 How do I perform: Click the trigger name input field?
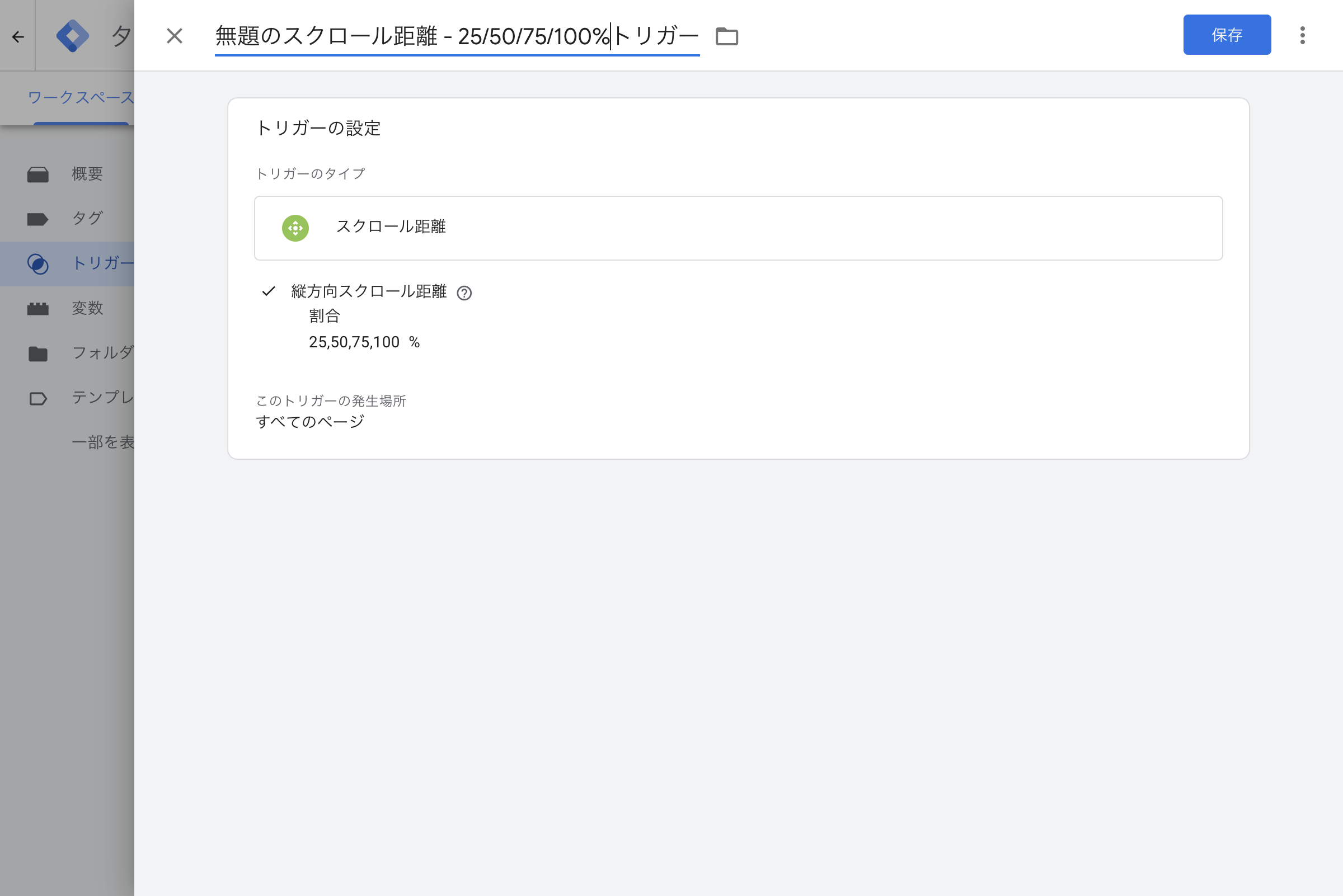point(457,36)
